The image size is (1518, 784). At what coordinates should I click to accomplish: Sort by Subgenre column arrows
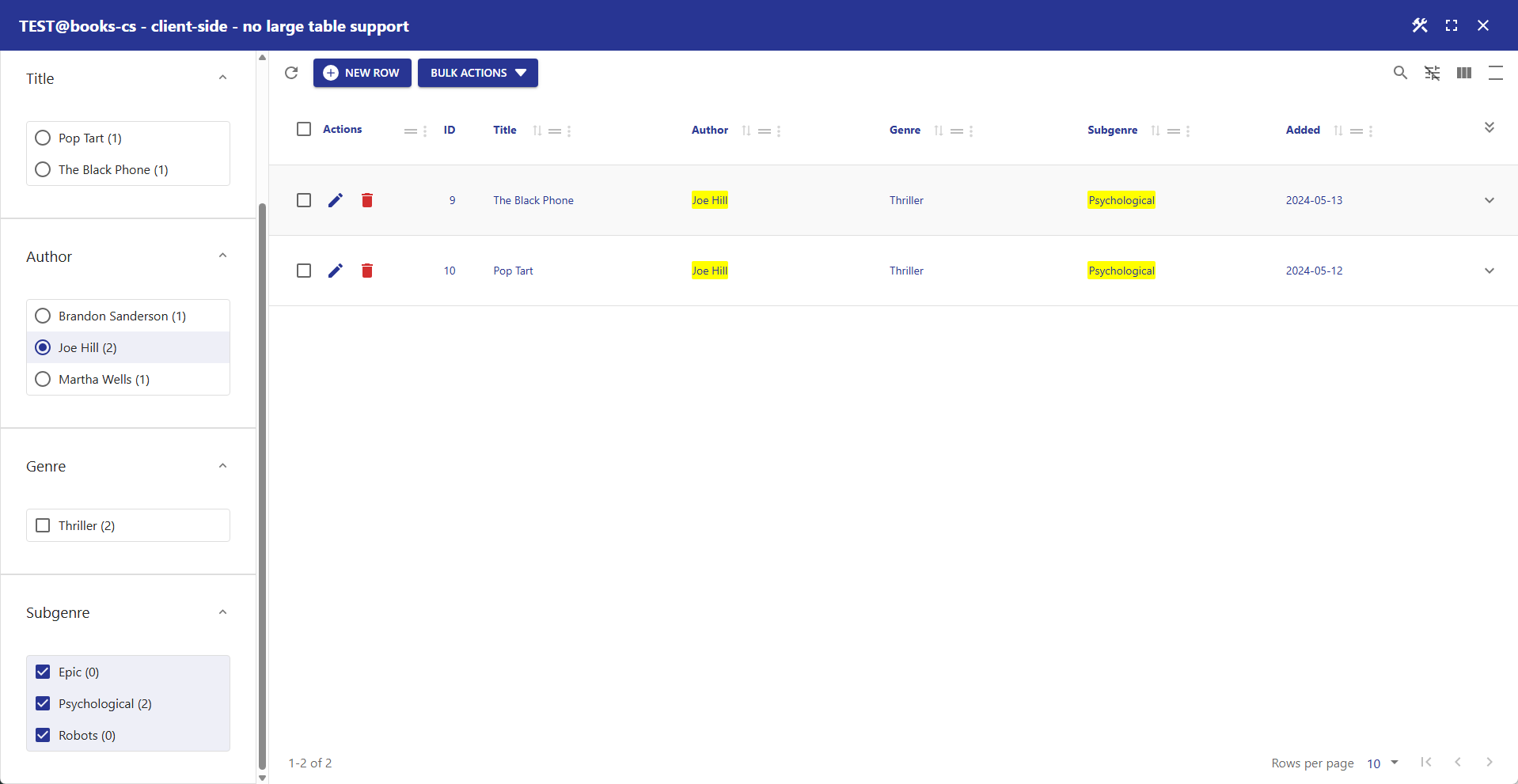pos(1156,131)
